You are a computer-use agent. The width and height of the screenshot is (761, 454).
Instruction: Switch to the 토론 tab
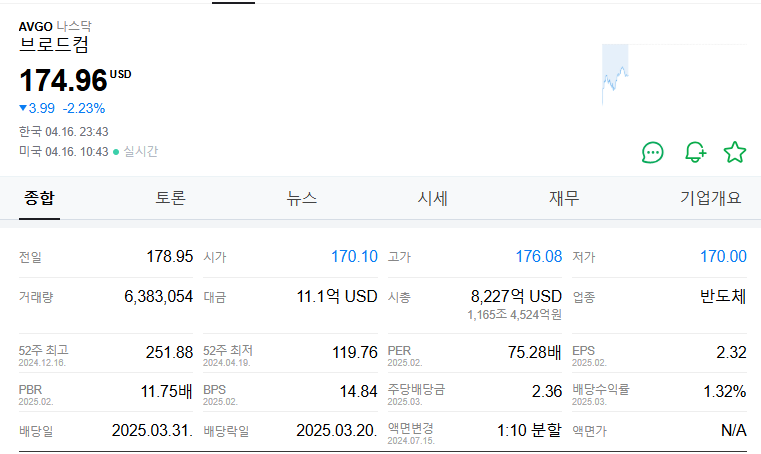click(x=170, y=198)
